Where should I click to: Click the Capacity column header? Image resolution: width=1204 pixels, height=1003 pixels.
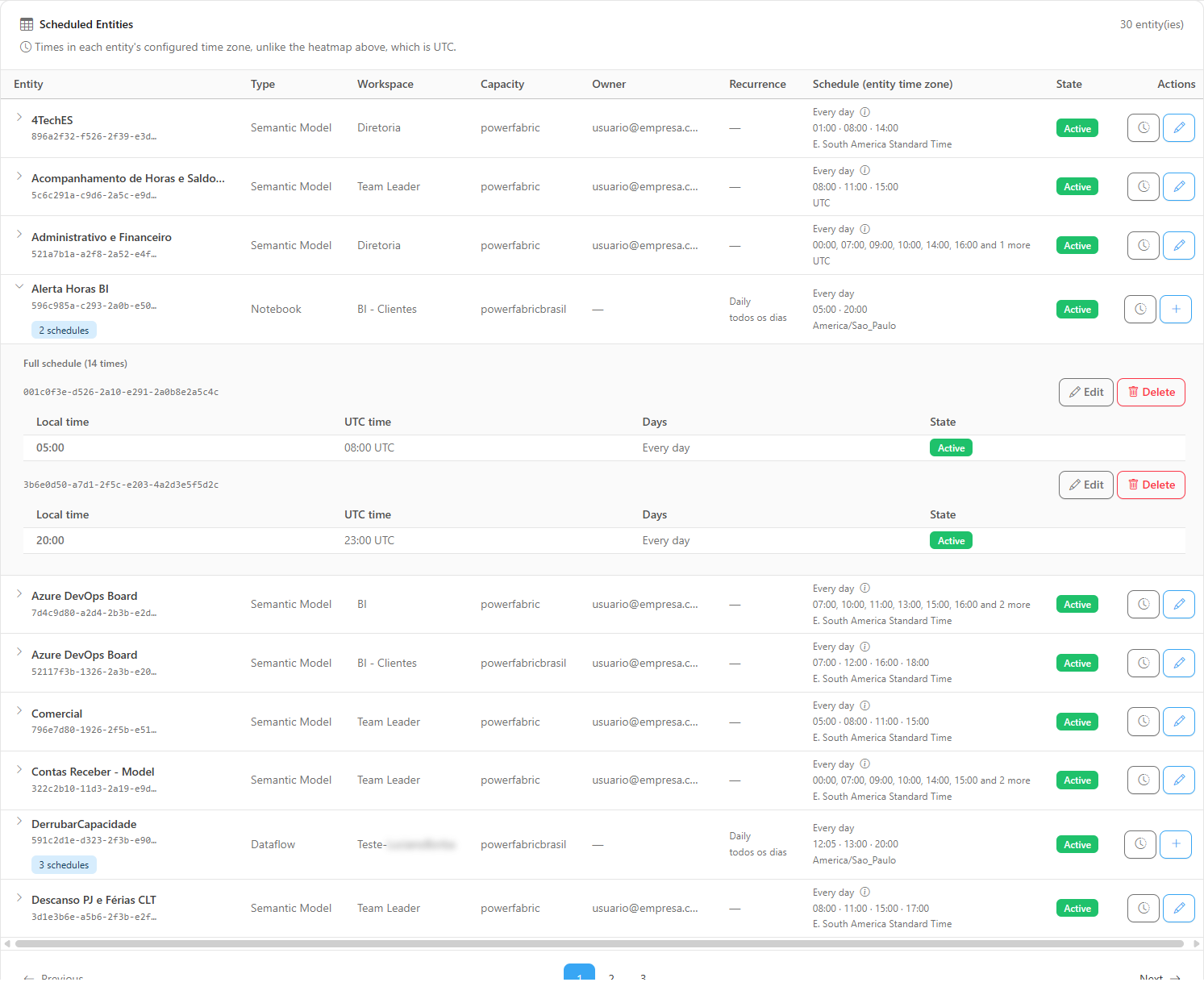pos(502,84)
